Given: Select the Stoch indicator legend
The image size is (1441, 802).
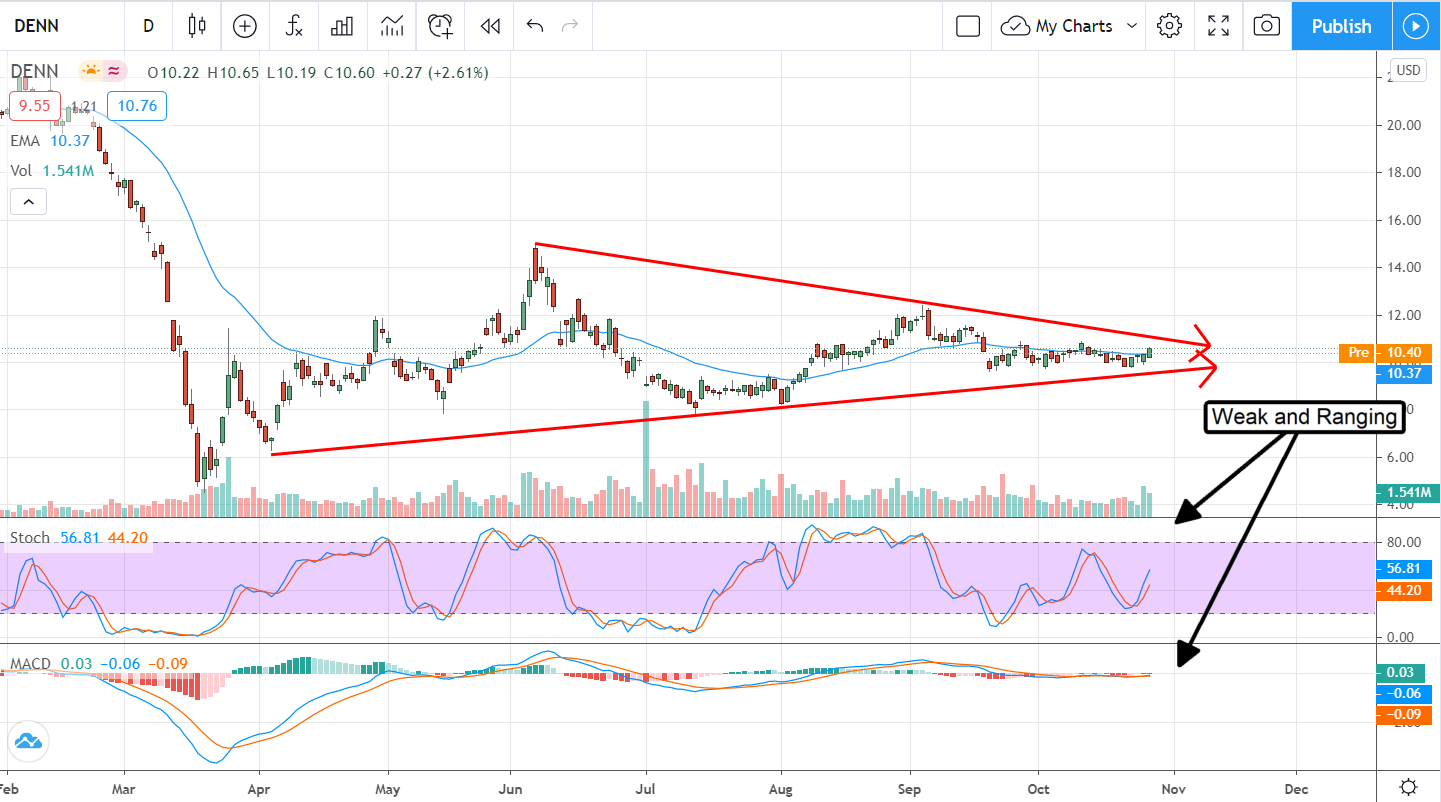Looking at the screenshot, I should coord(79,538).
